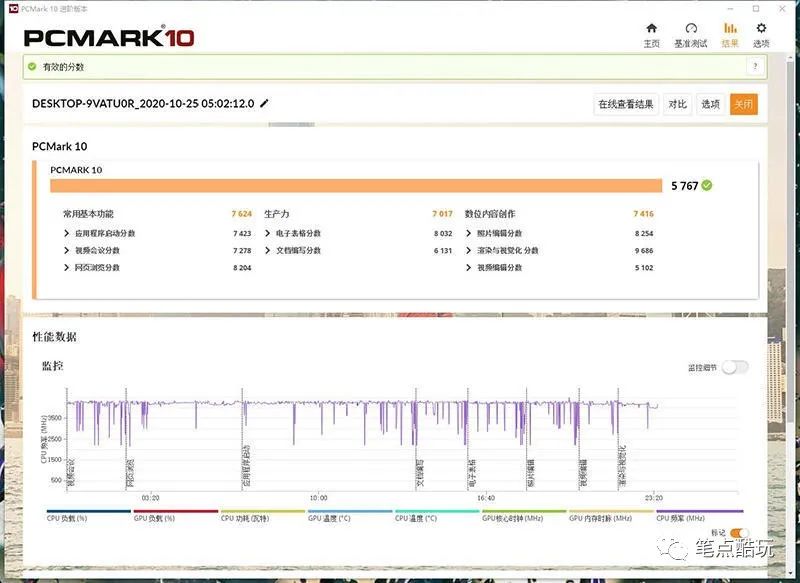Screen dimensions: 800x583
Task: Click the PCMark 10 app icon in title bar
Action: pos(14,9)
